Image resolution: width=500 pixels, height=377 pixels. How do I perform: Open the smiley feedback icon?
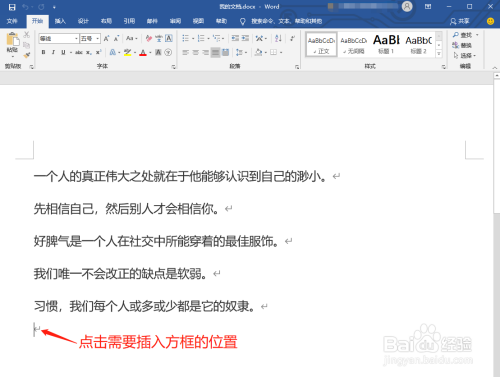[490, 21]
